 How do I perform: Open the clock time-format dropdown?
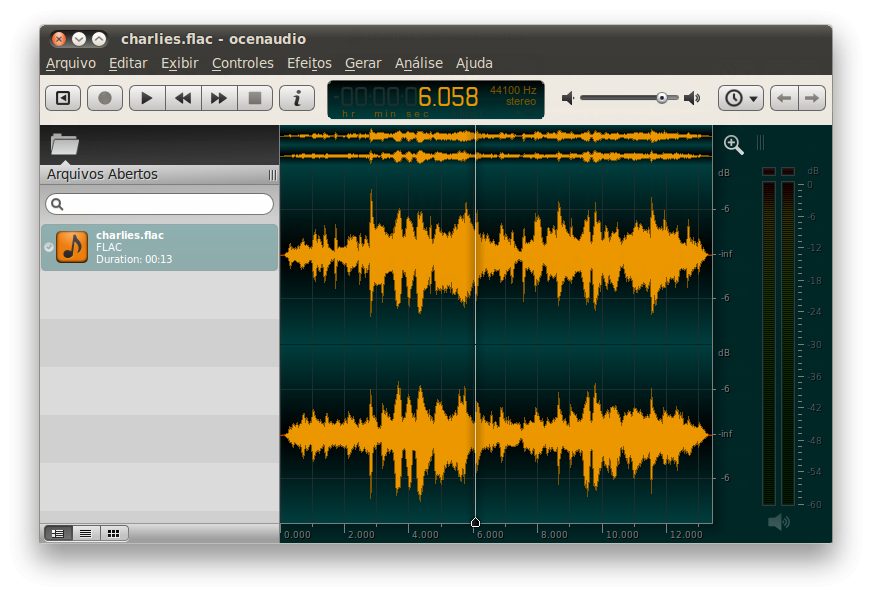(741, 98)
